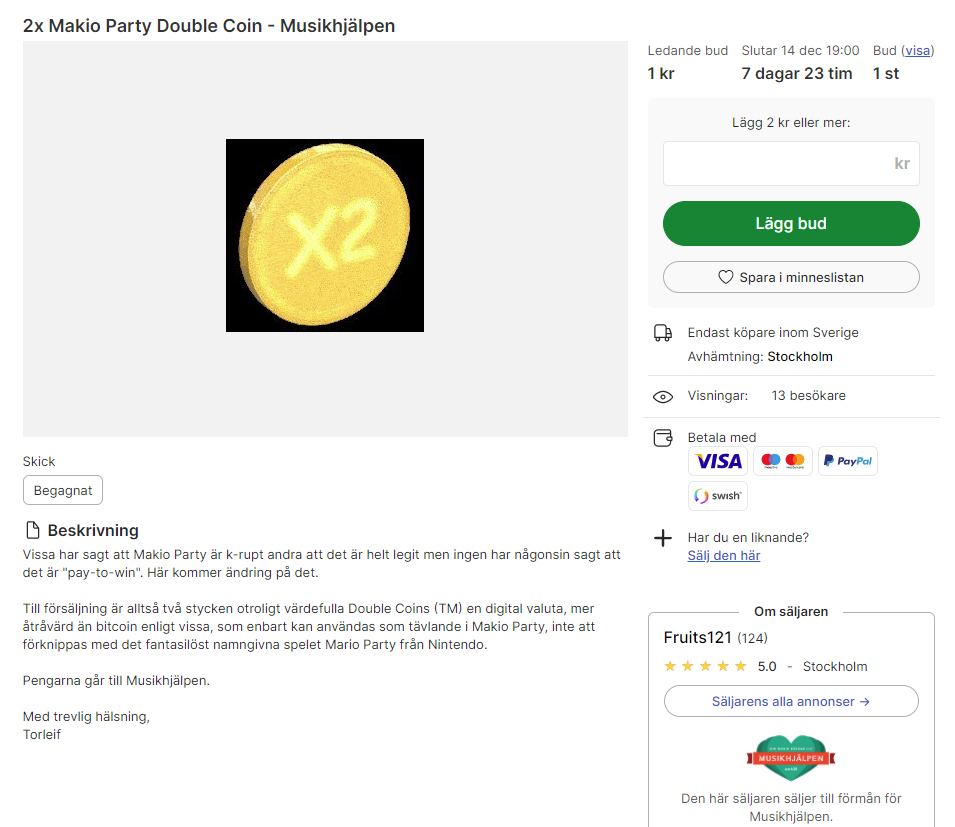Click the eye icon beside Visningar
The image size is (955, 827).
(662, 396)
